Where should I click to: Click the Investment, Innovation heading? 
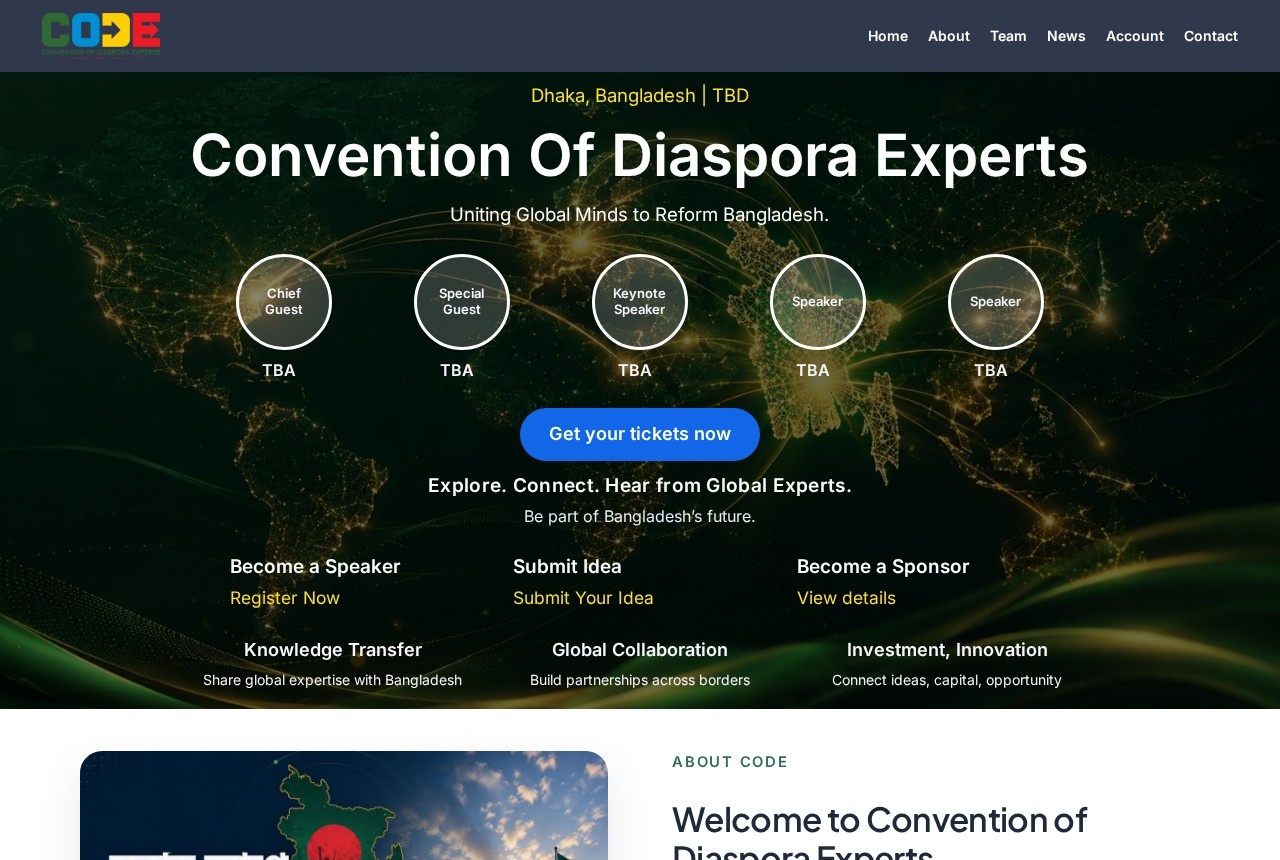point(947,650)
